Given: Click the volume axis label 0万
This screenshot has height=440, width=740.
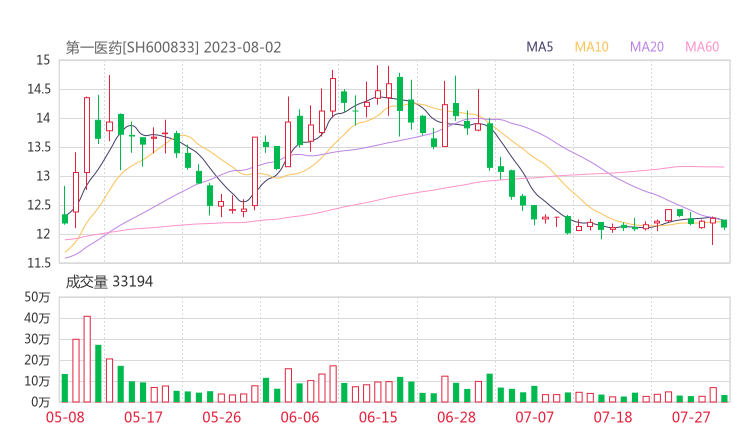Looking at the screenshot, I should point(41,402).
